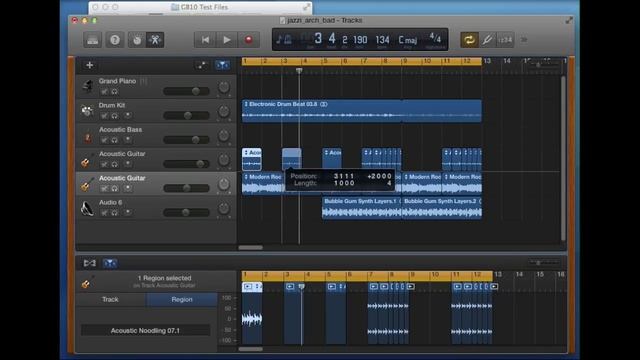
Task: Select the Acoustic Bass track icon
Action: click(87, 135)
